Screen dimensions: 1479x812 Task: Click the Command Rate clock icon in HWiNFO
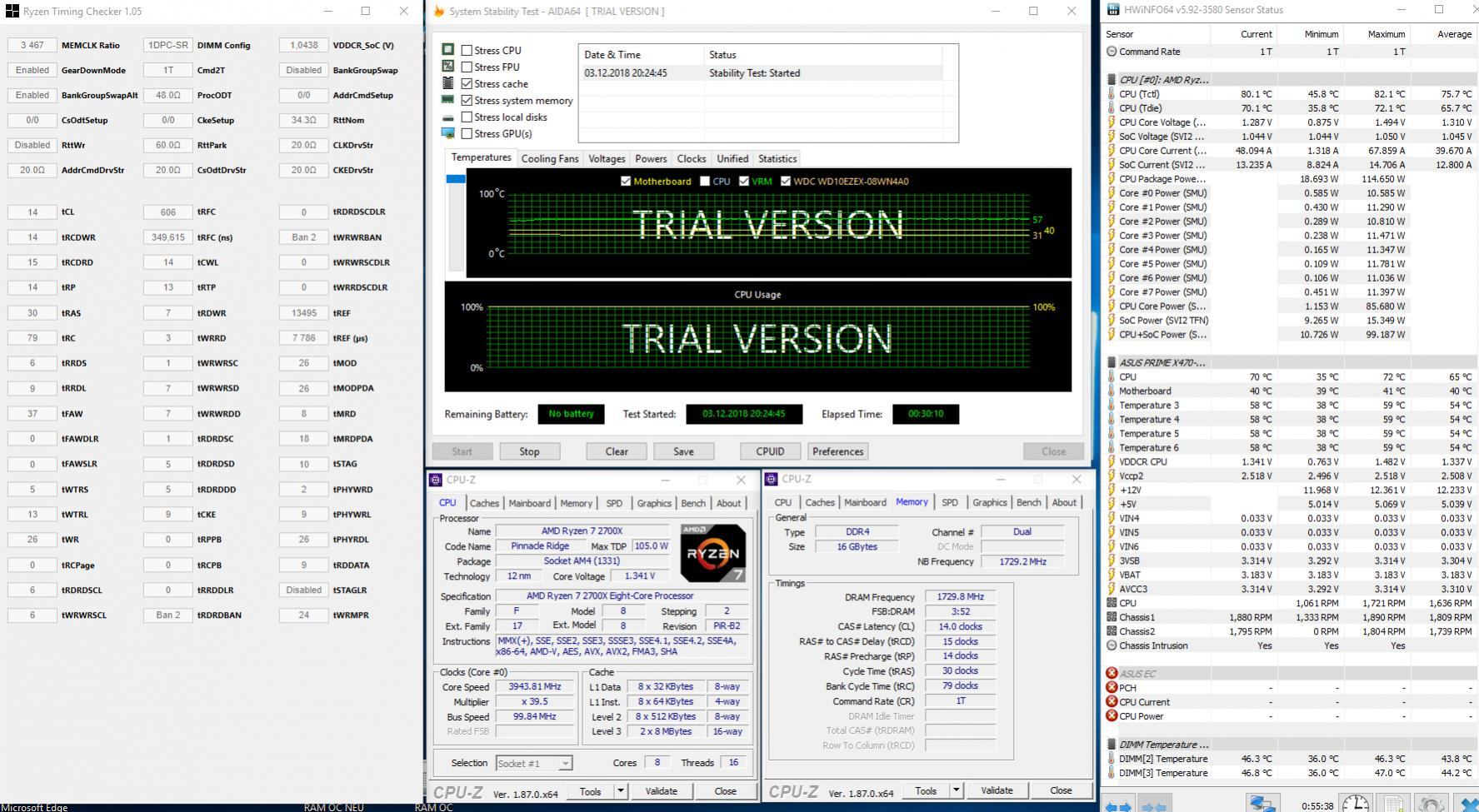[1111, 52]
